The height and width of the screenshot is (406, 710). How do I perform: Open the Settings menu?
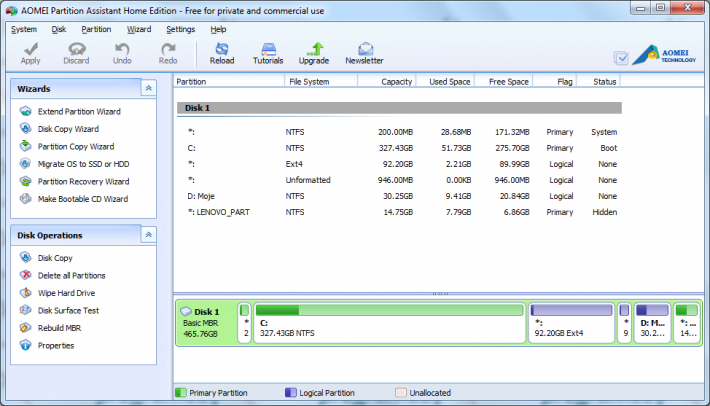[x=180, y=29]
